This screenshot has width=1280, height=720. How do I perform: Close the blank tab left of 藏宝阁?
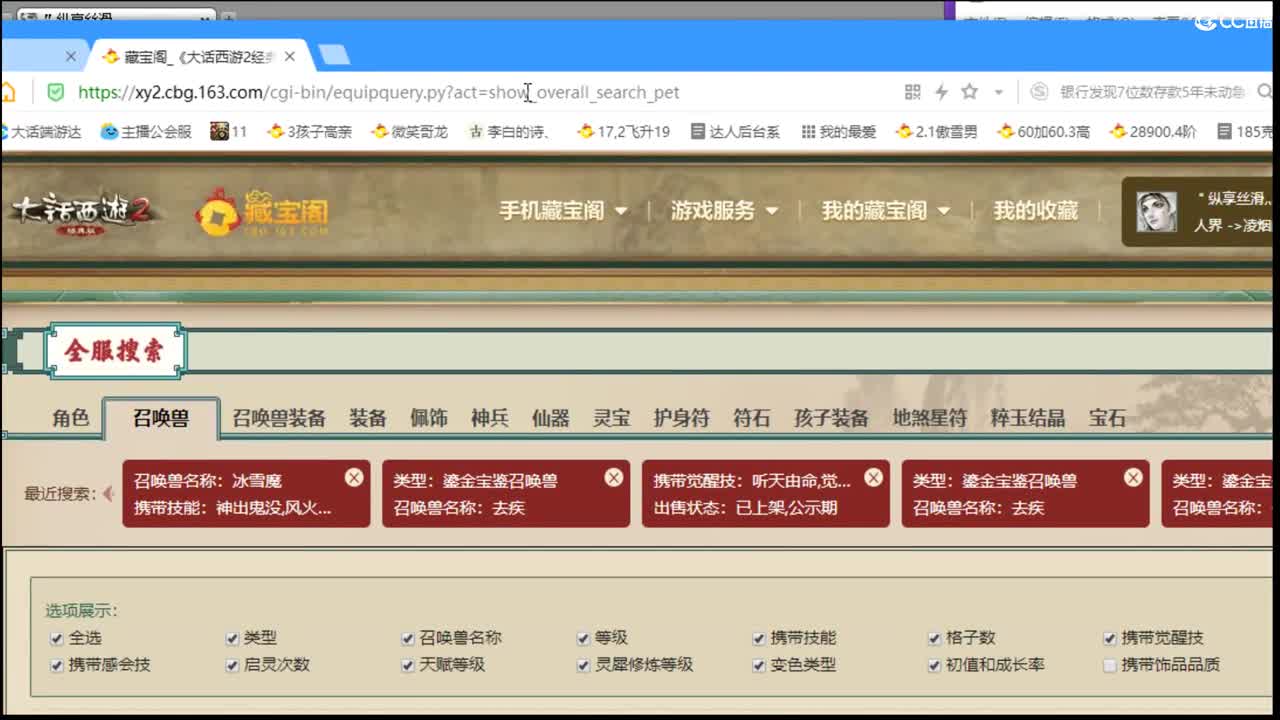pyautogui.click(x=70, y=57)
